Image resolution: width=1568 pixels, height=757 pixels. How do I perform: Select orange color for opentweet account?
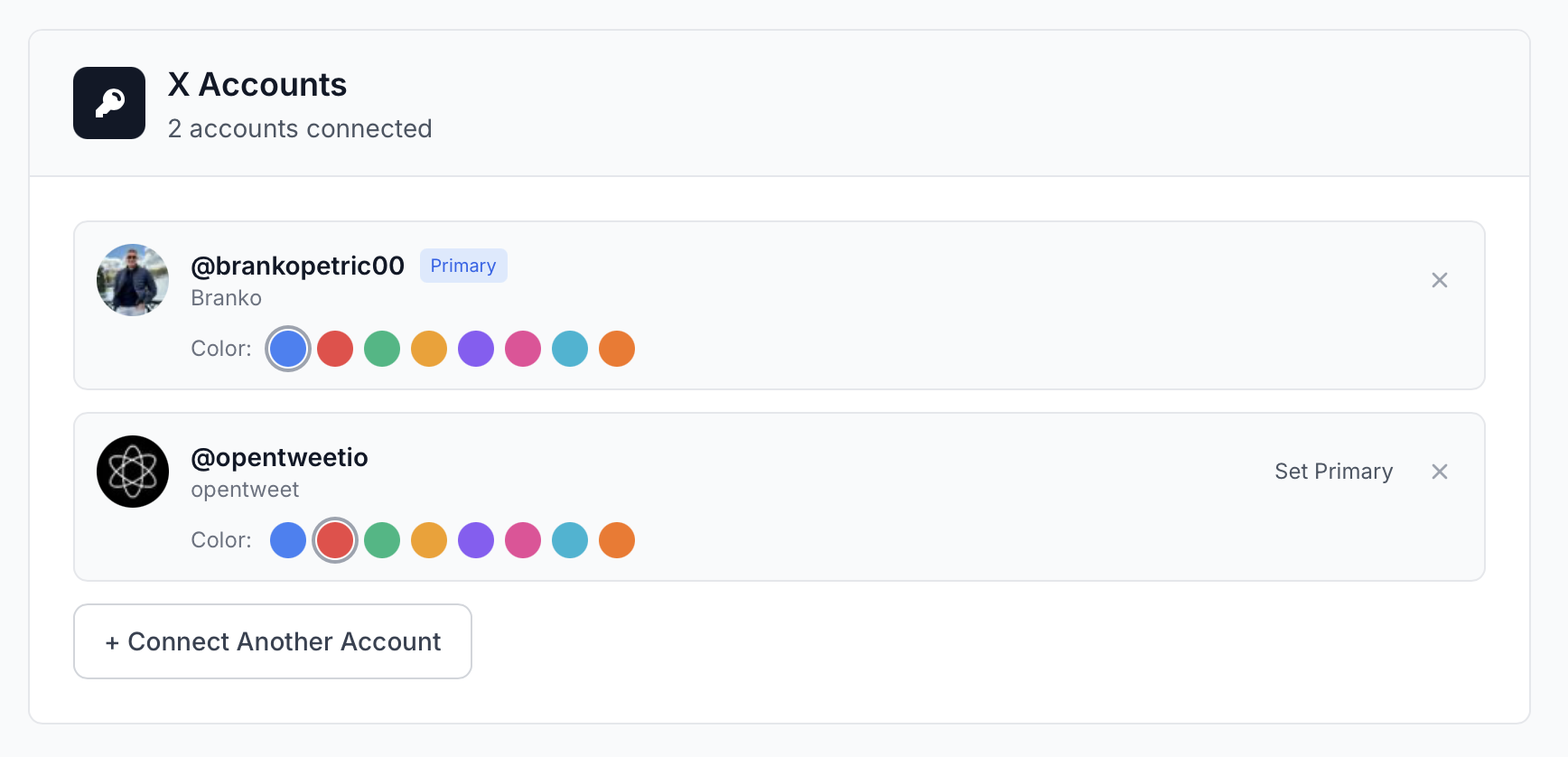pyautogui.click(x=617, y=540)
